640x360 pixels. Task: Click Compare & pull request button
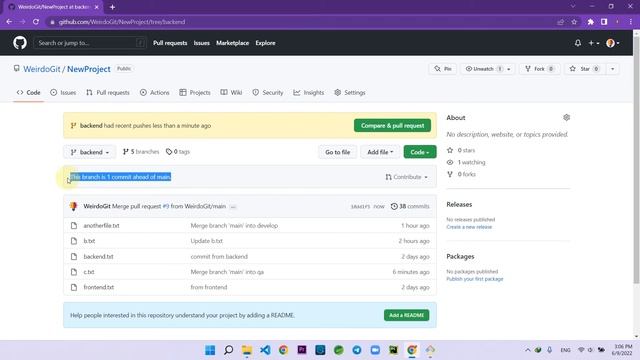(x=392, y=126)
